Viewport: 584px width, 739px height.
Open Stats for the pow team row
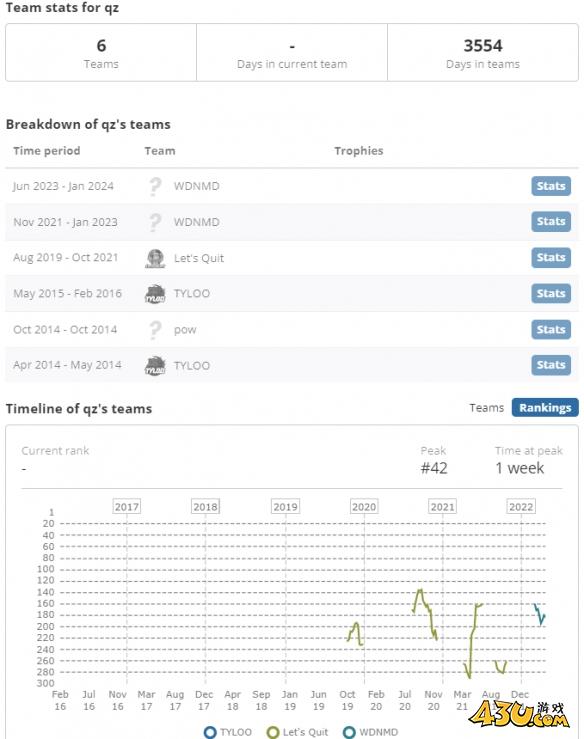pyautogui.click(x=551, y=329)
